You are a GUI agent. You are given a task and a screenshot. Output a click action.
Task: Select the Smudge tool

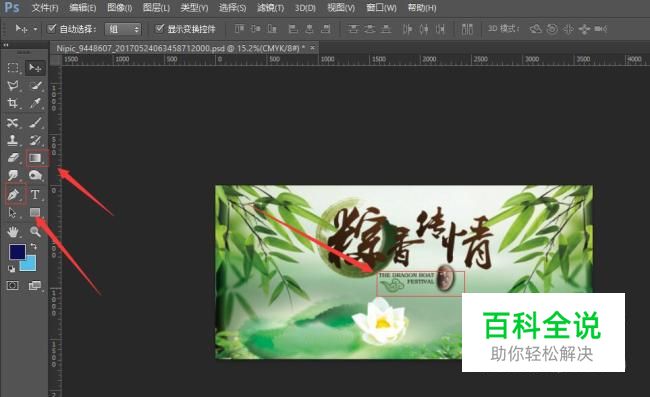tap(13, 175)
